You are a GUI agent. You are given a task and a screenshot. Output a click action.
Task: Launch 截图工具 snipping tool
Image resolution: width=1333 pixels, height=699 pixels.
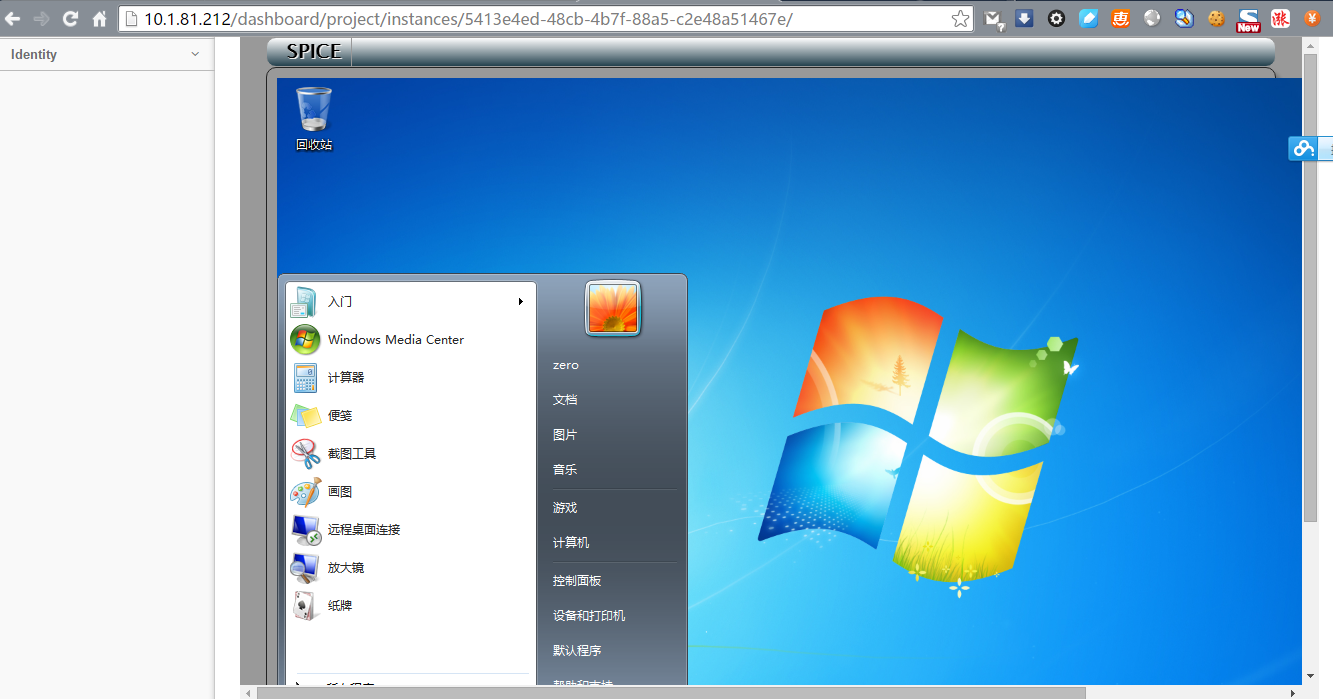(x=411, y=453)
